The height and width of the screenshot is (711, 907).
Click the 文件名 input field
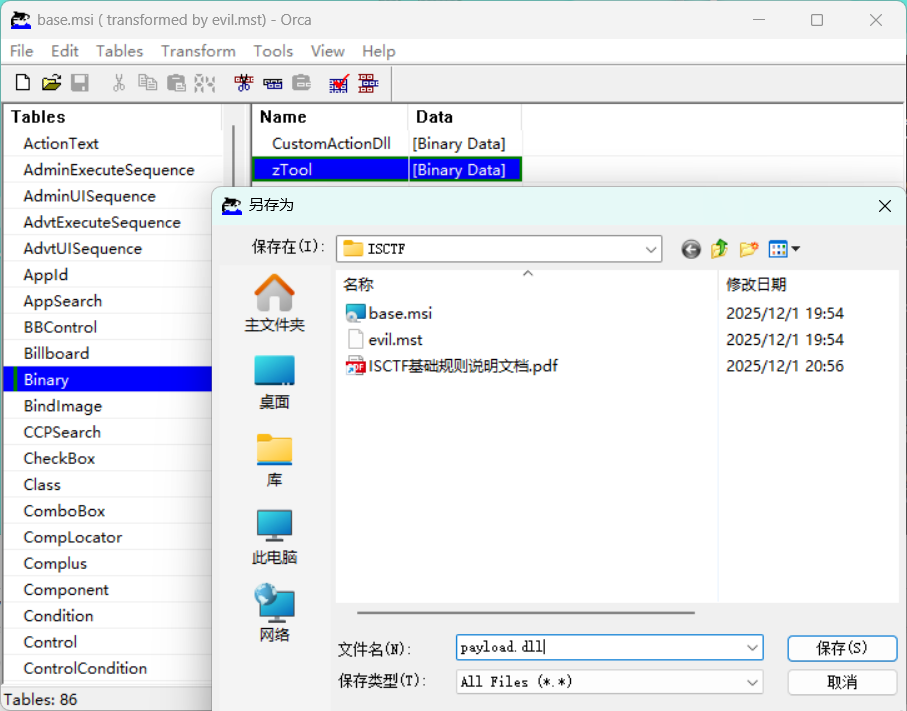[600, 647]
